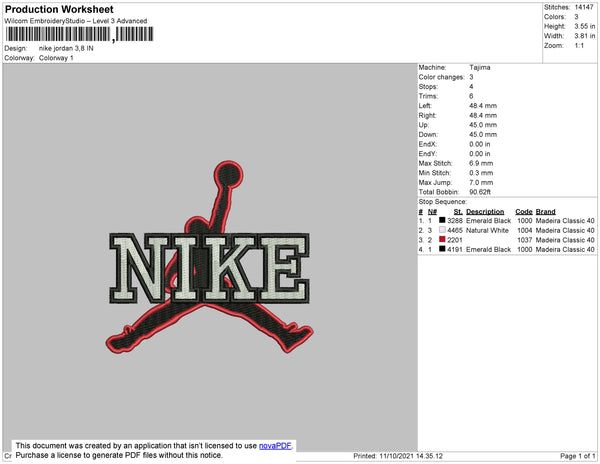Click the Nike Jordan embroidery design preview
The image size is (600, 464).
(209, 257)
